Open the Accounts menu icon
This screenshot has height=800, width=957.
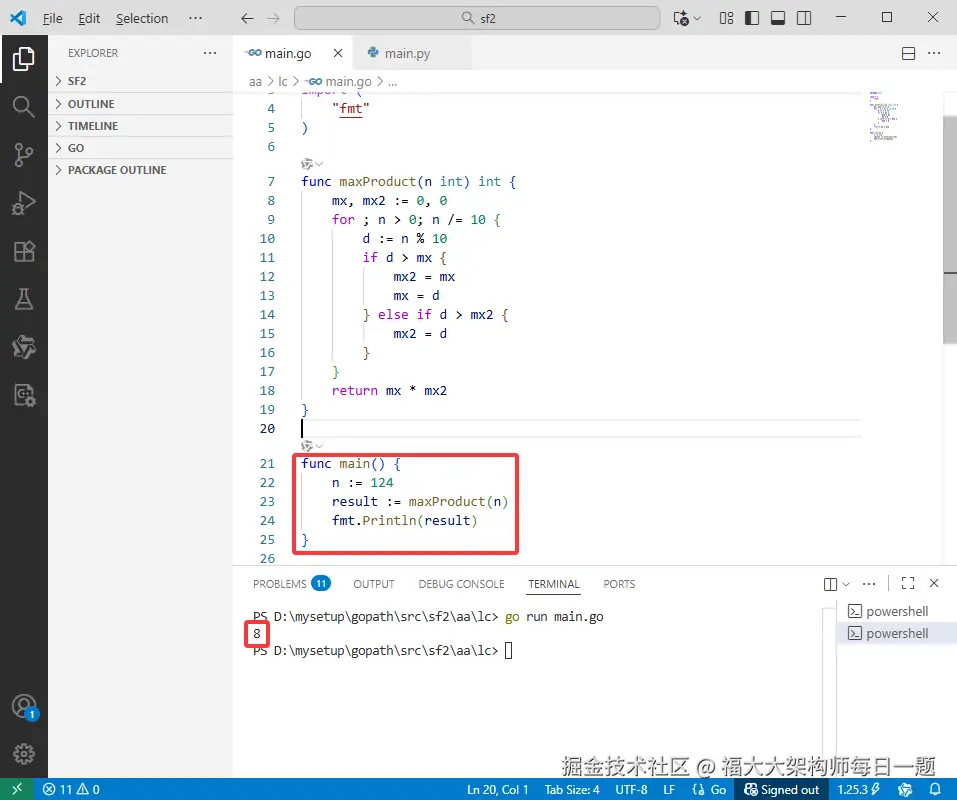click(x=23, y=707)
